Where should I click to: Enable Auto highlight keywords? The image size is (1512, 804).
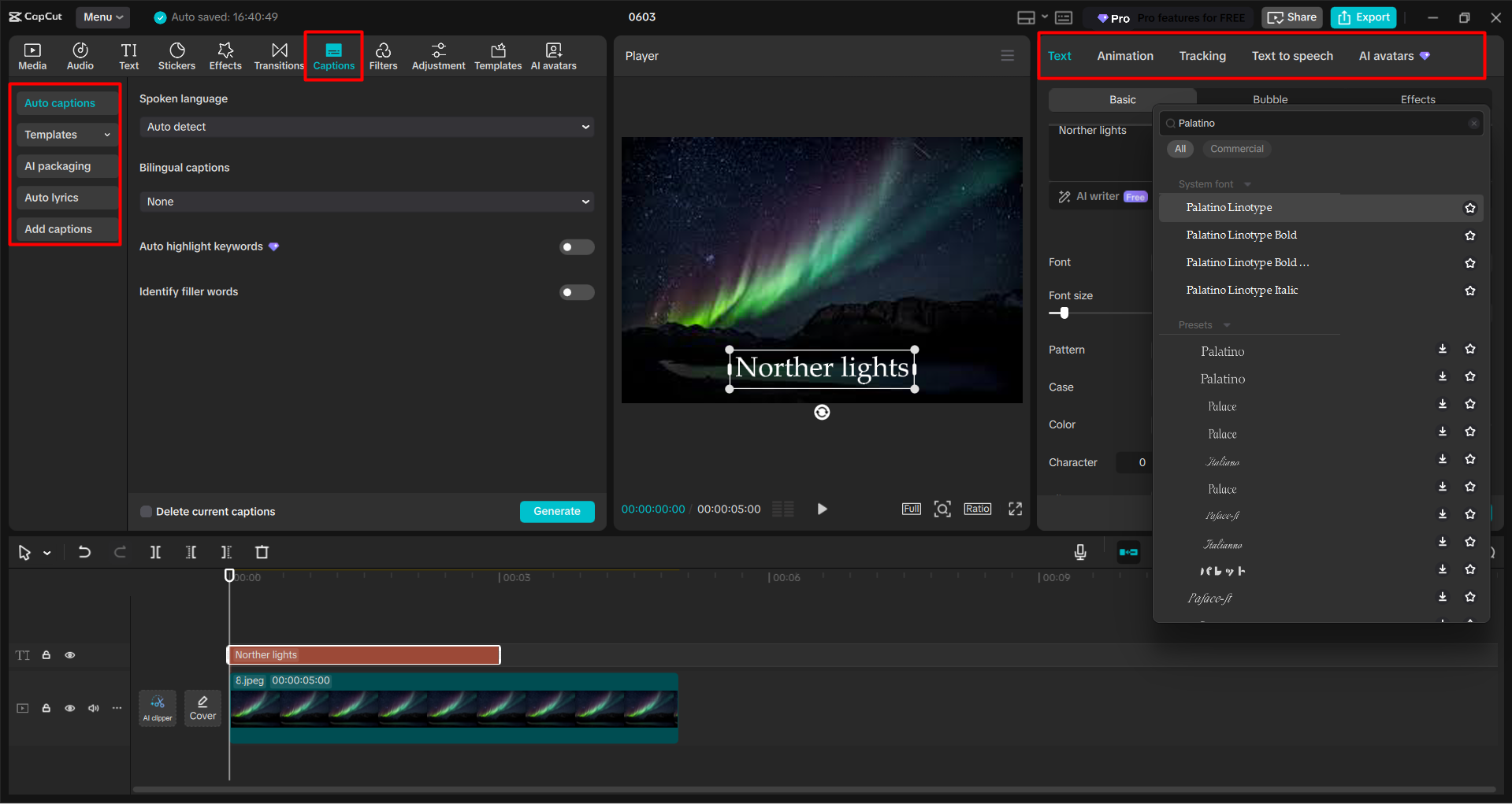tap(577, 246)
